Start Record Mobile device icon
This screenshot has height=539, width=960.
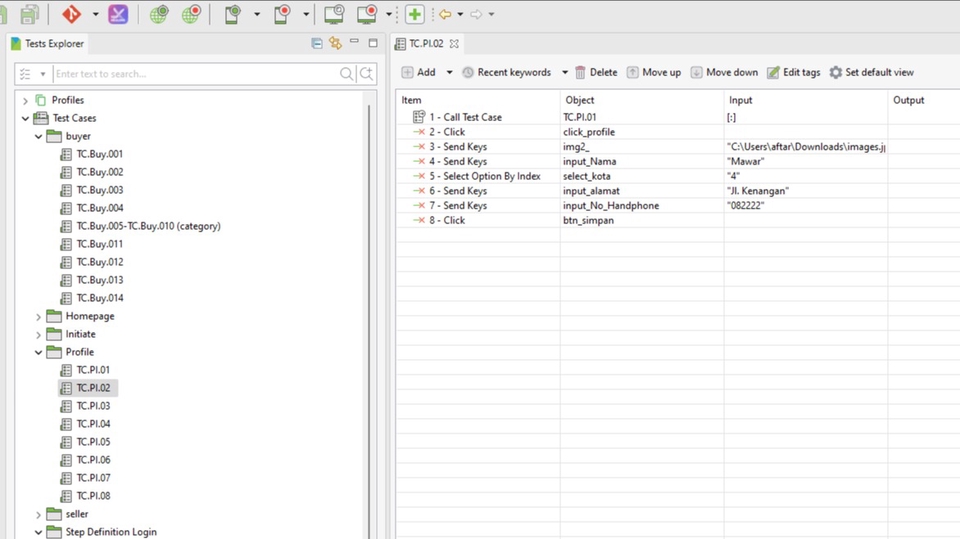pos(282,14)
